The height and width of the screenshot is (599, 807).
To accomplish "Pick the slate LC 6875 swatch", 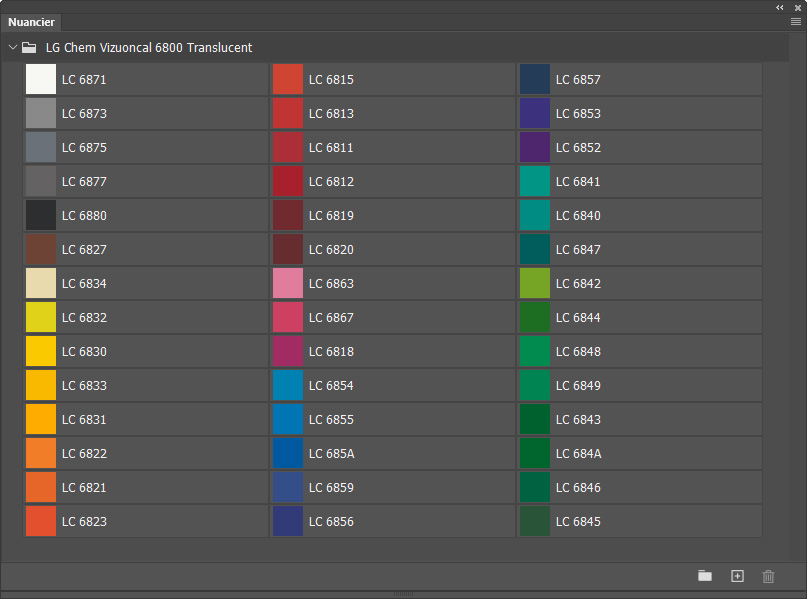I will tap(41, 147).
